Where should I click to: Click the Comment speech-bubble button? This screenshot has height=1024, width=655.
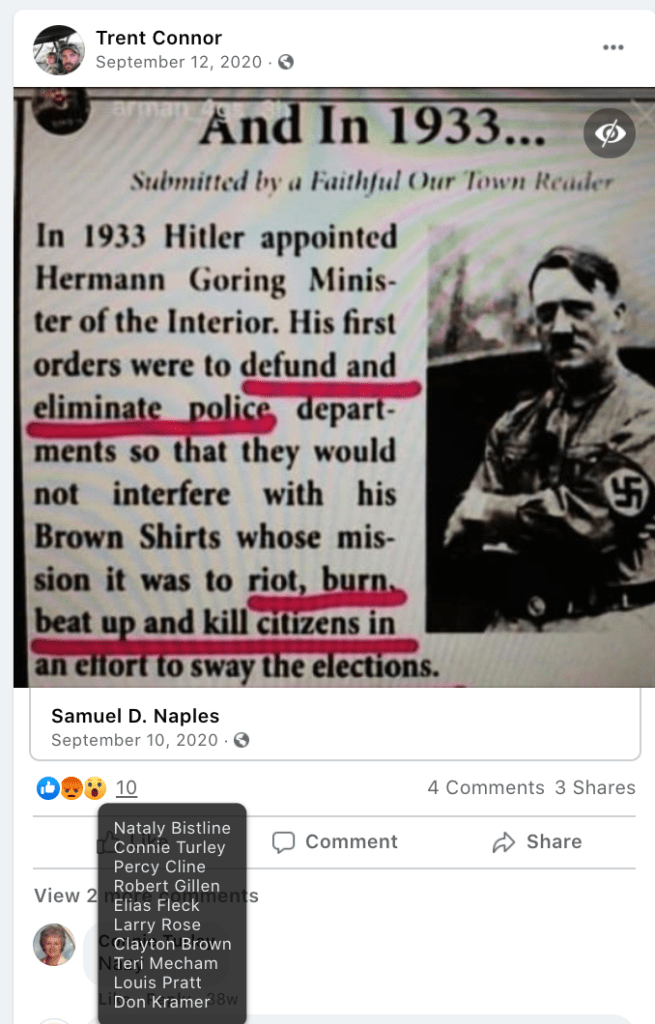pyautogui.click(x=334, y=842)
